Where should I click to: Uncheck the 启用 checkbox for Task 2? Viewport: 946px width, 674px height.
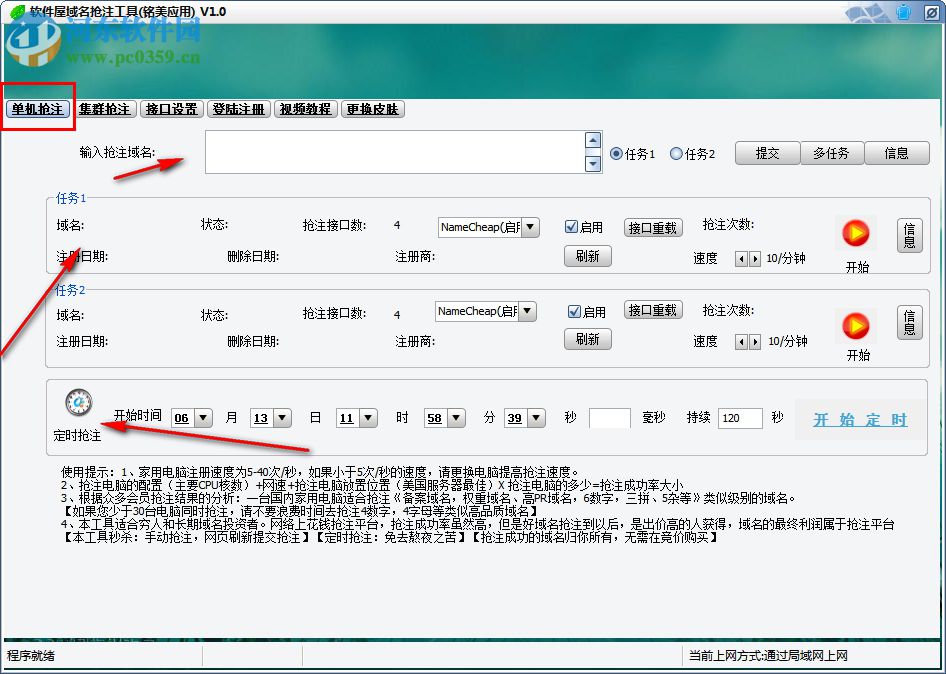click(572, 310)
